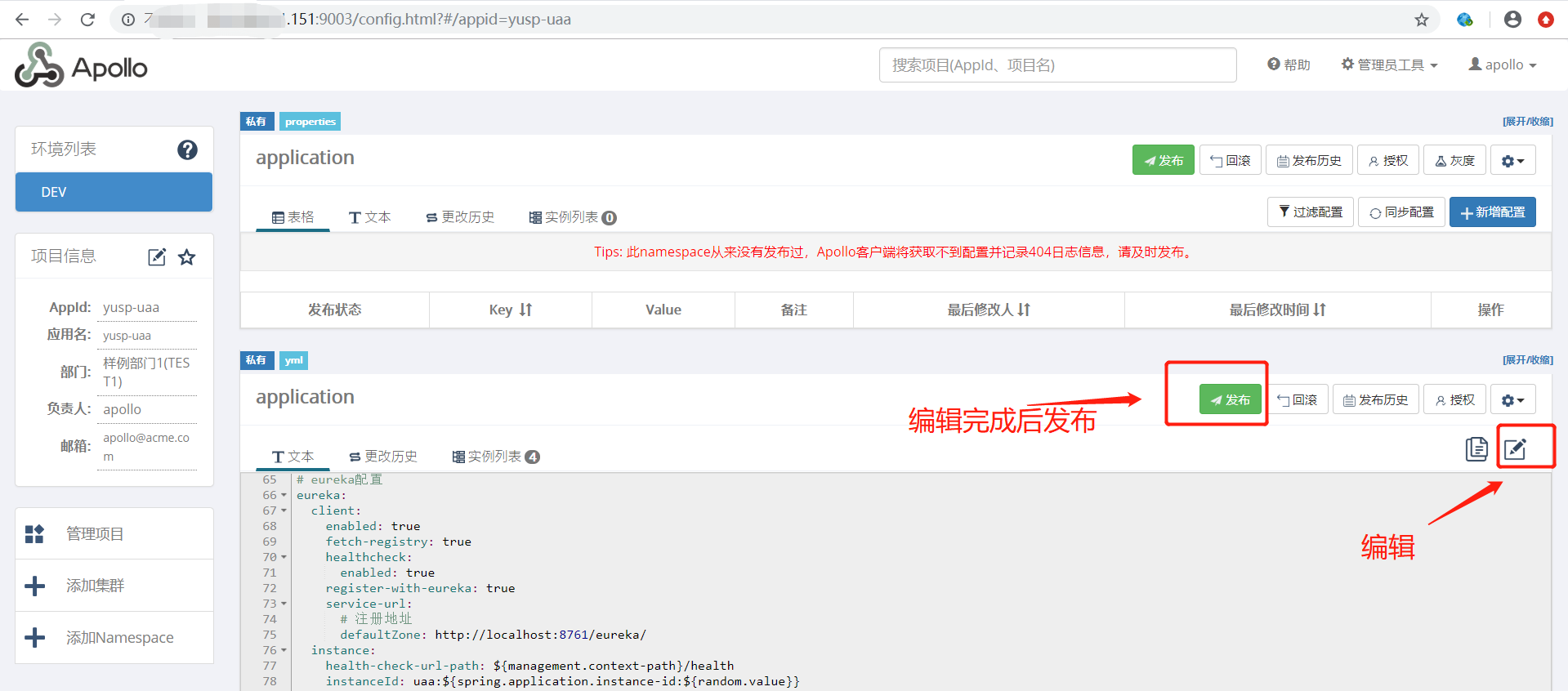Reload the page with refresh icon
Viewport: 1568px width, 691px height.
87,20
